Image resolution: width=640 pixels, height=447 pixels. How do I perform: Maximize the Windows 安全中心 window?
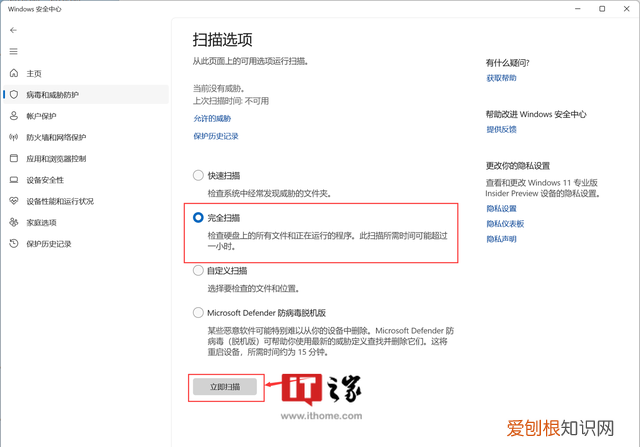602,9
